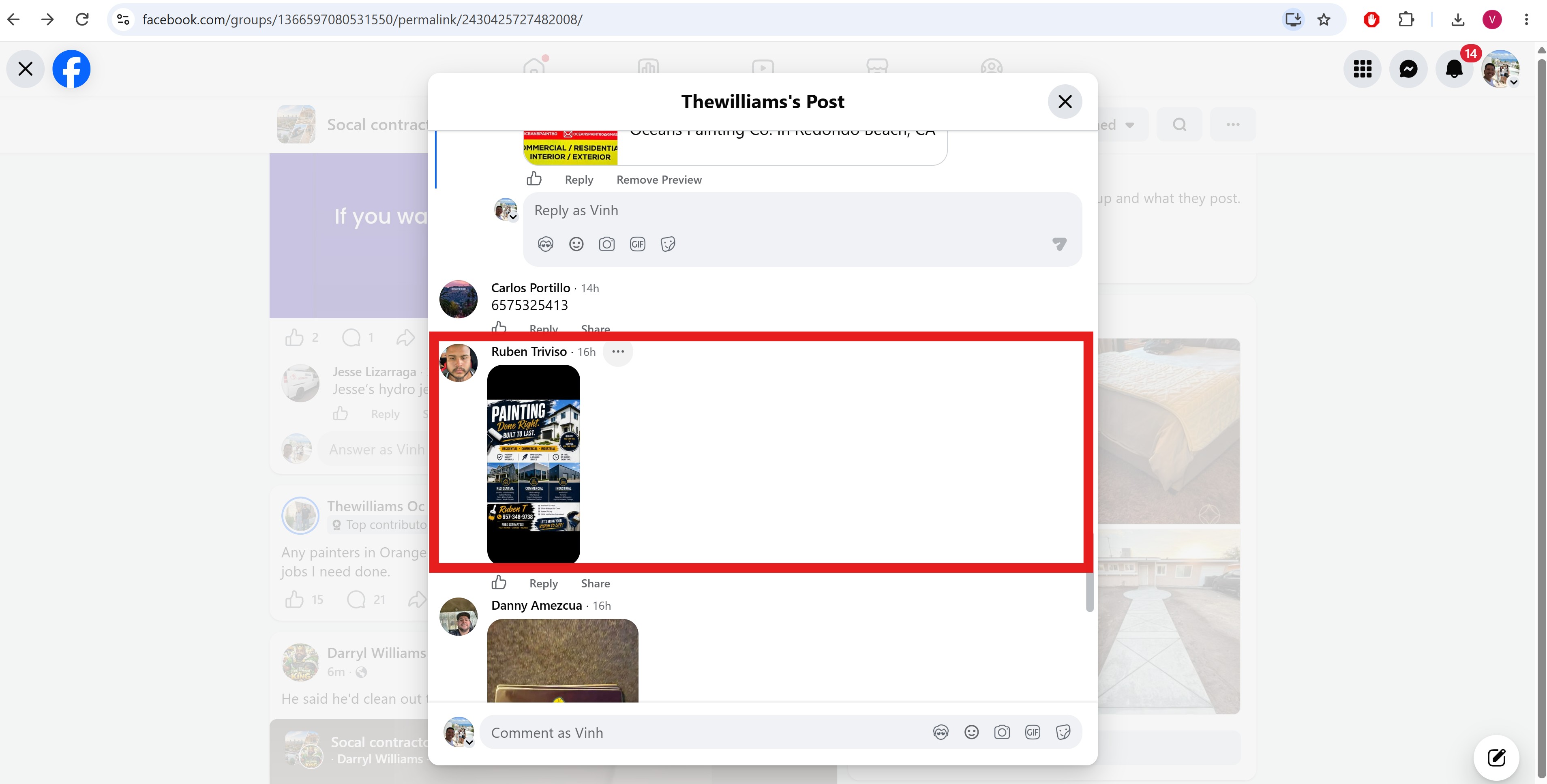Open comments on post showing 1 comment
This screenshot has width=1547, height=784.
351,337
